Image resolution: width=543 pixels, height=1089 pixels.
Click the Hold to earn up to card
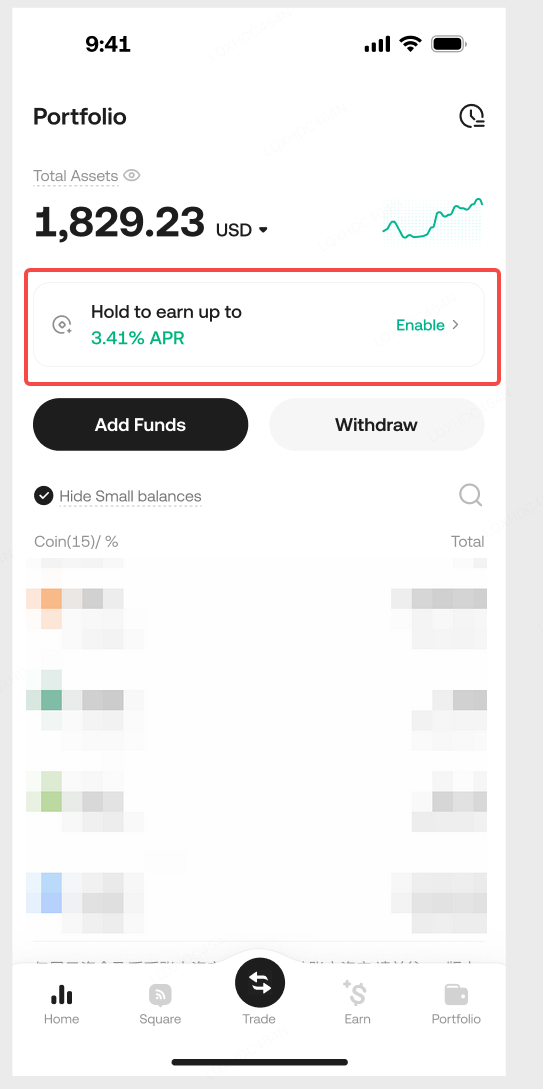258,324
